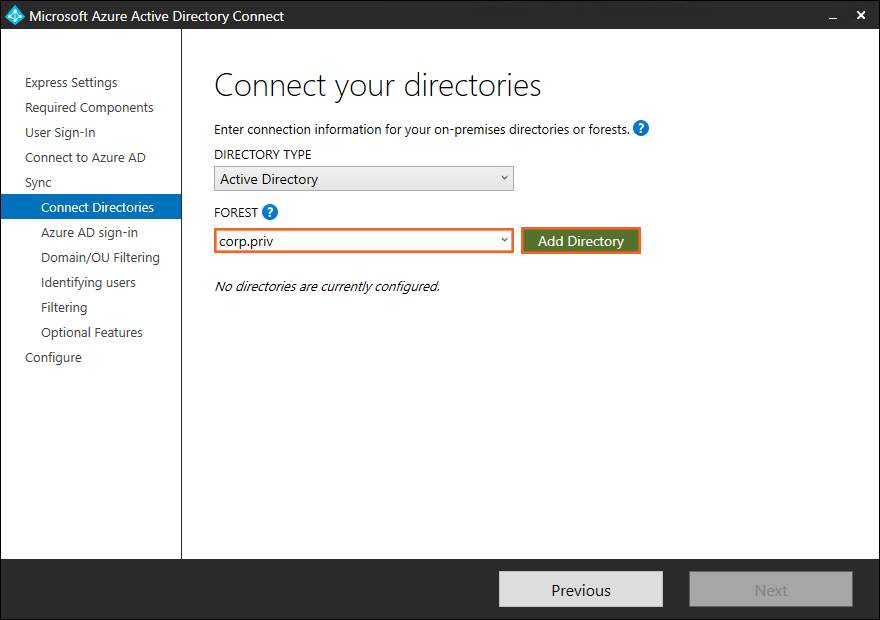Open the Azure AD sign-in step

[89, 233]
